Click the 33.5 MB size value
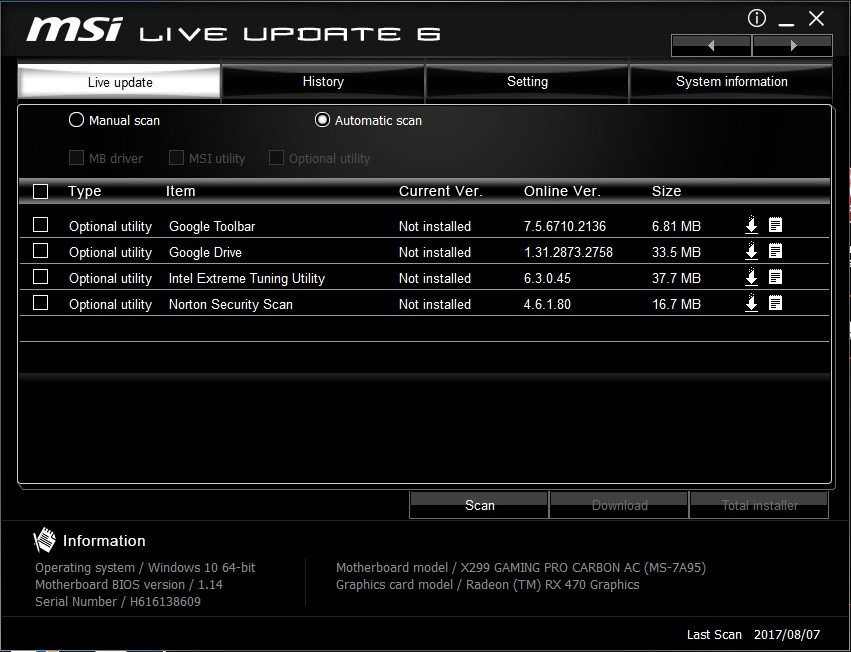 point(676,252)
